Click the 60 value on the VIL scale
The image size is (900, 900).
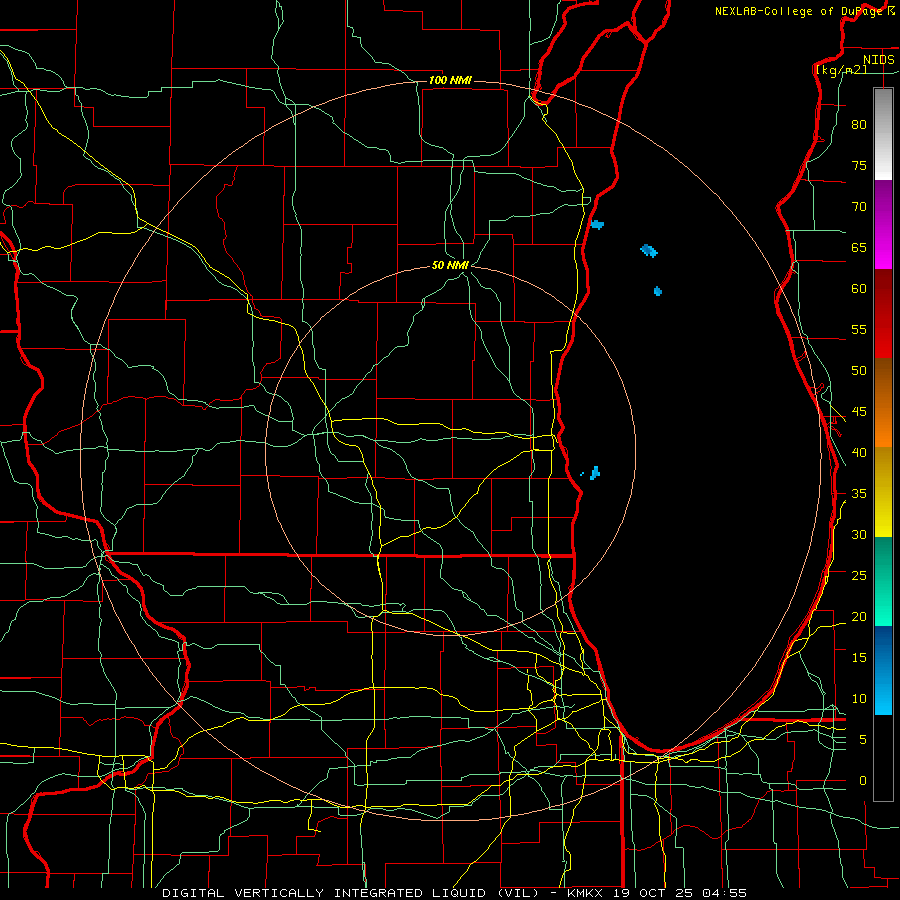(x=859, y=289)
